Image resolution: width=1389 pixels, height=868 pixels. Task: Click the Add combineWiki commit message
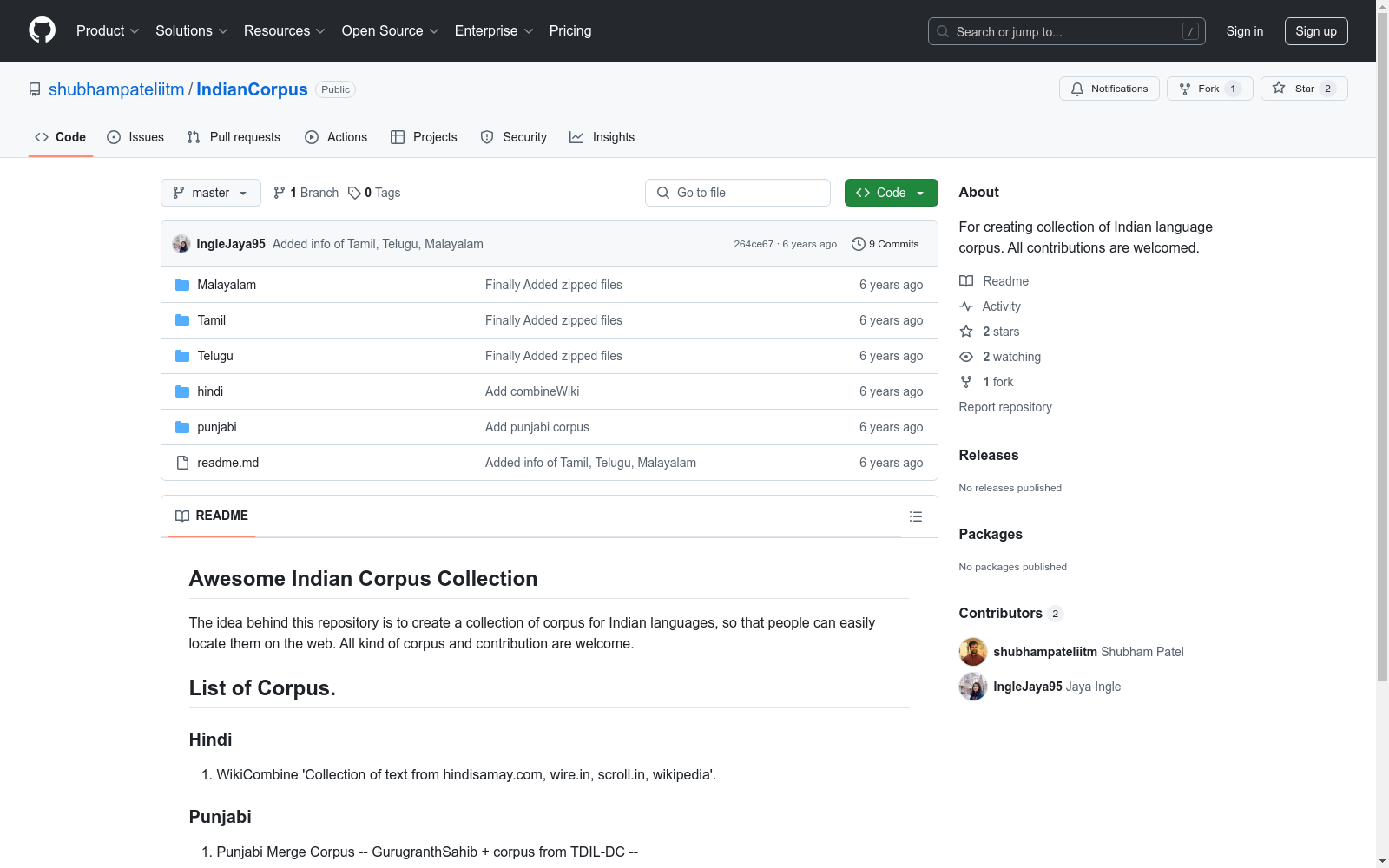(x=532, y=391)
